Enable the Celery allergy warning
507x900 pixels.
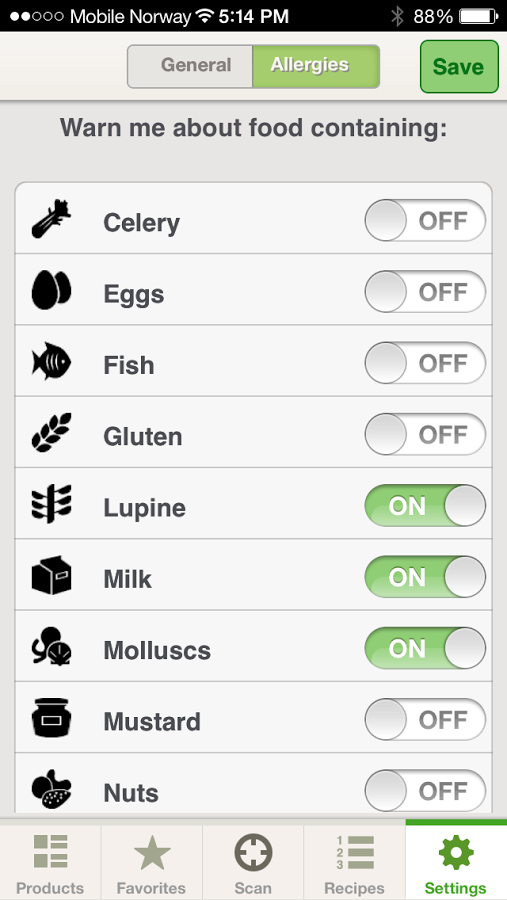[425, 220]
